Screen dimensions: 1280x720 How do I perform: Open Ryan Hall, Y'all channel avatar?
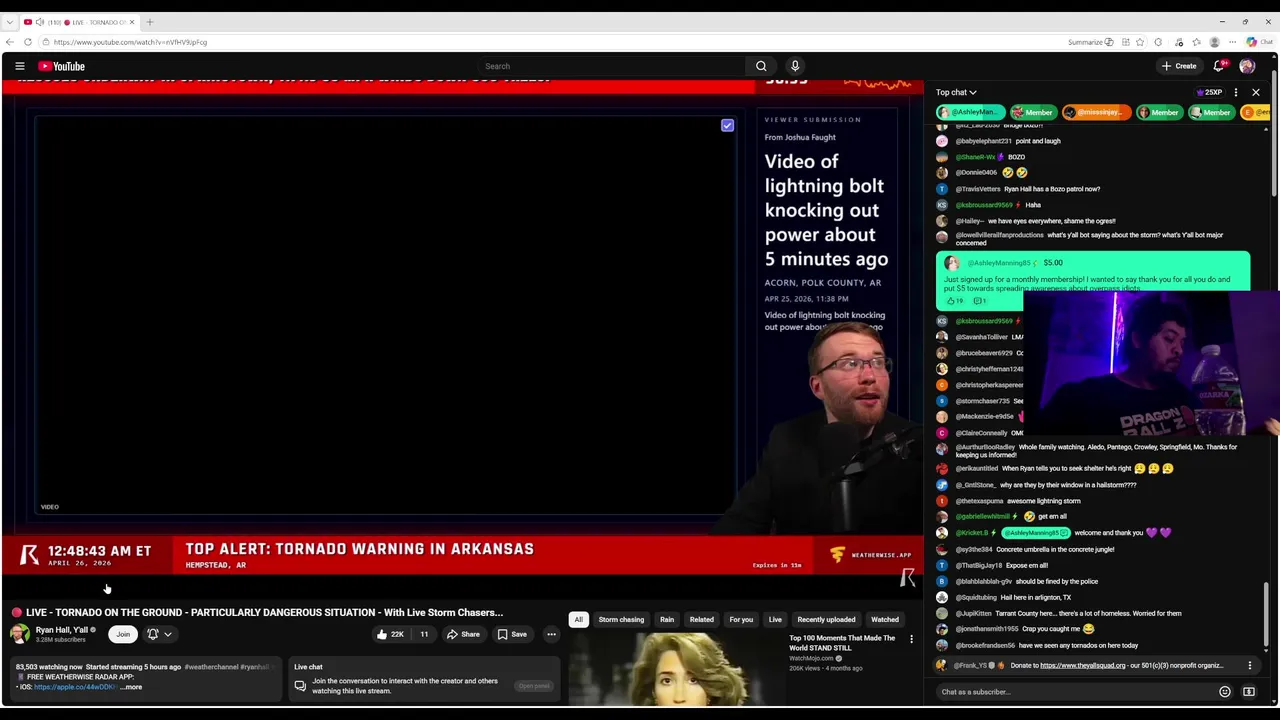(x=20, y=634)
